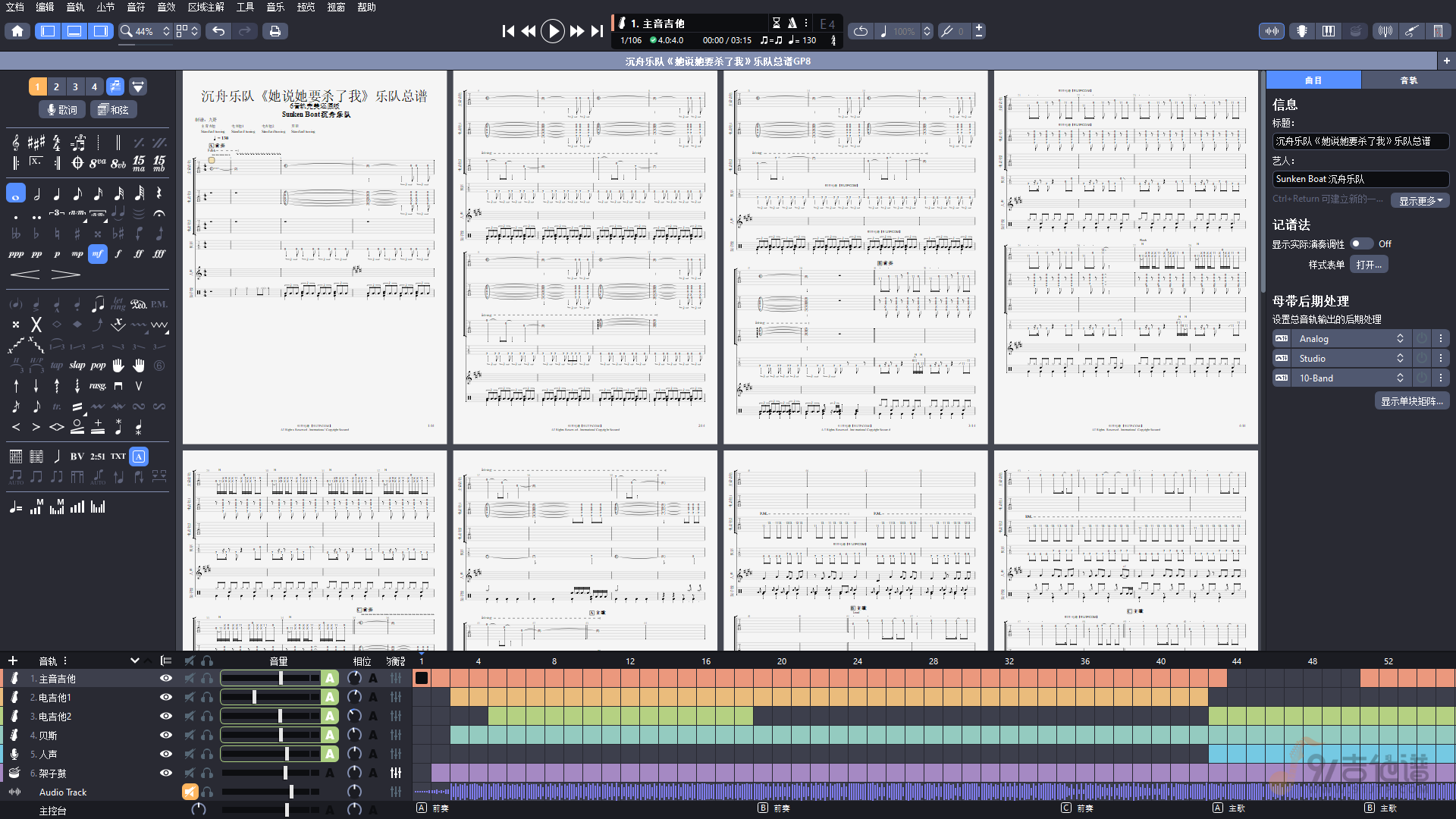The image size is (1456, 819).
Task: Unmute the Audio Track with its orange mute button
Action: tap(190, 792)
